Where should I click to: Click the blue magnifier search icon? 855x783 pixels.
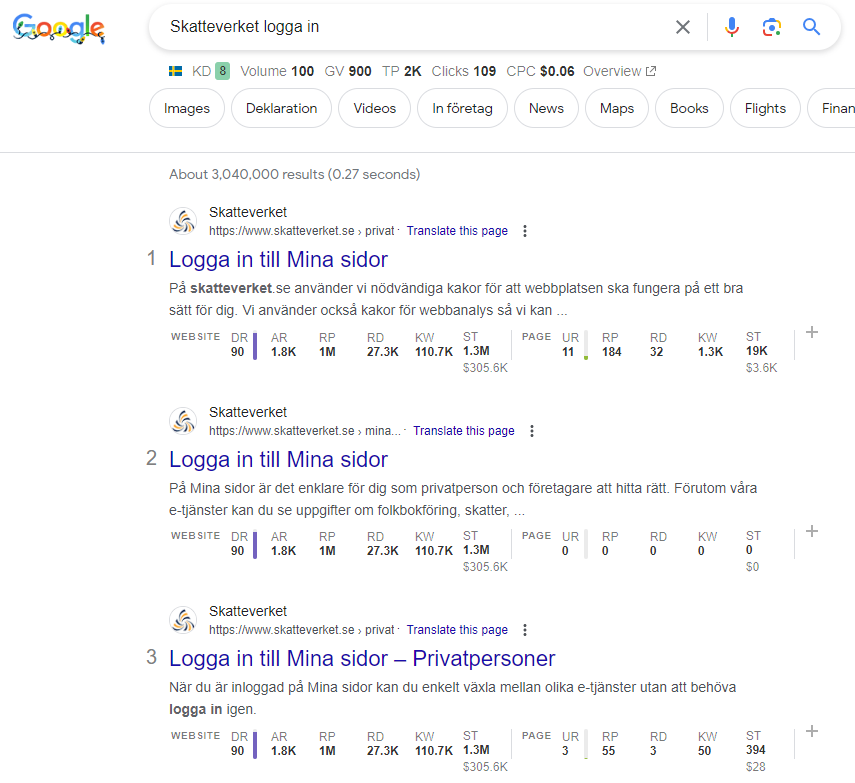click(x=811, y=27)
